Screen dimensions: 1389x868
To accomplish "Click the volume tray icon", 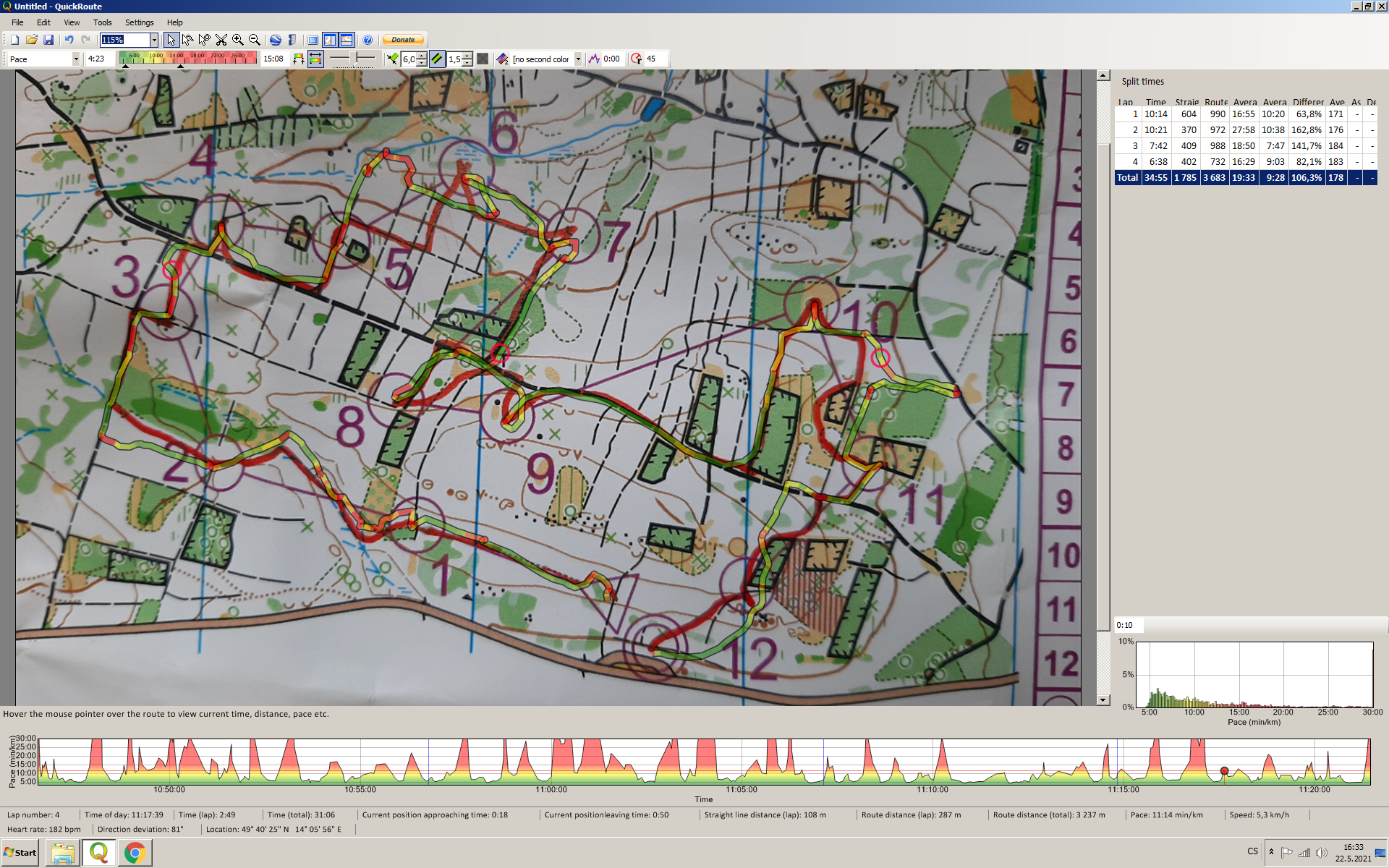I will pos(1321,853).
